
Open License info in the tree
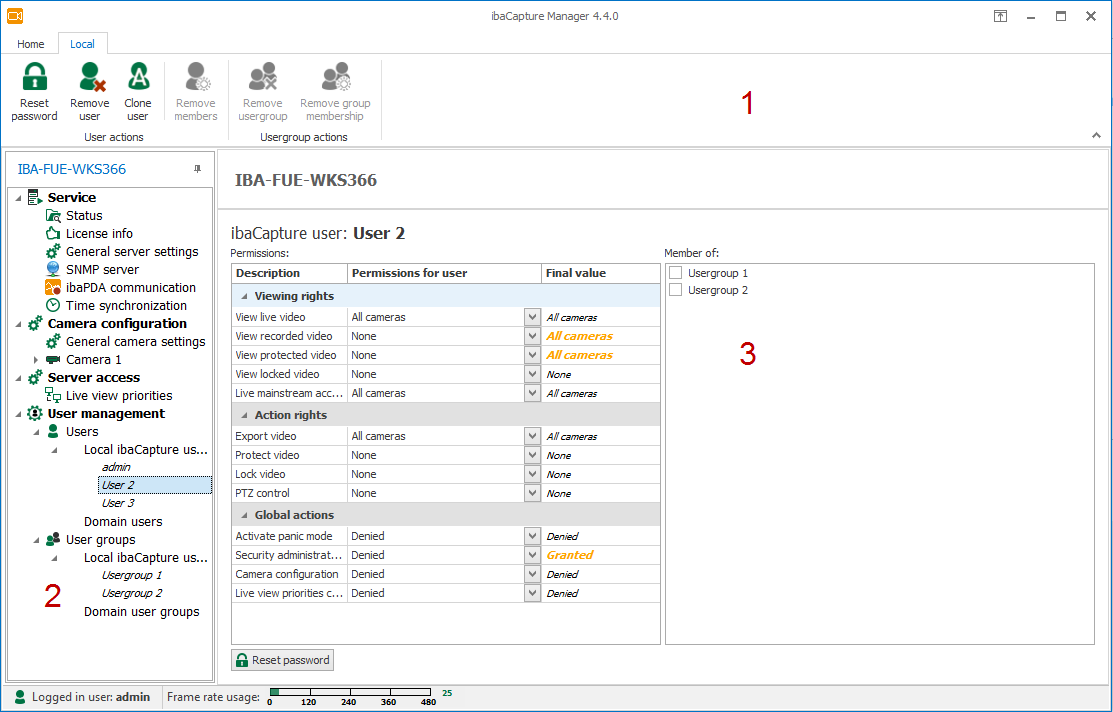click(x=99, y=233)
